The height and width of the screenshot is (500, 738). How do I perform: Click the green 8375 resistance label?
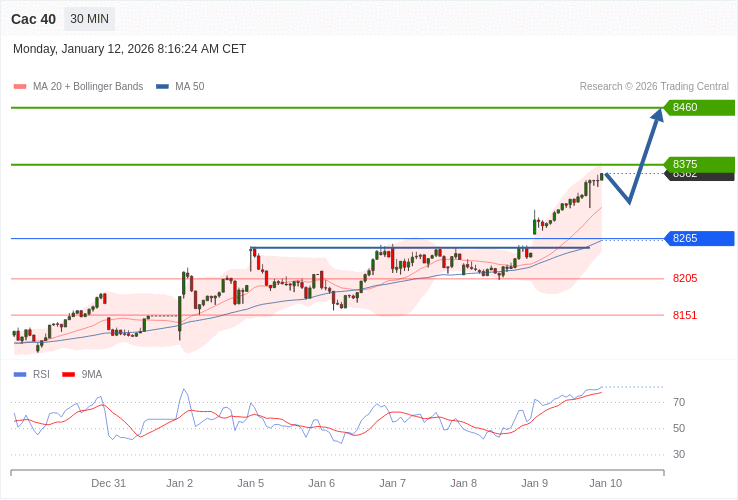pos(699,164)
